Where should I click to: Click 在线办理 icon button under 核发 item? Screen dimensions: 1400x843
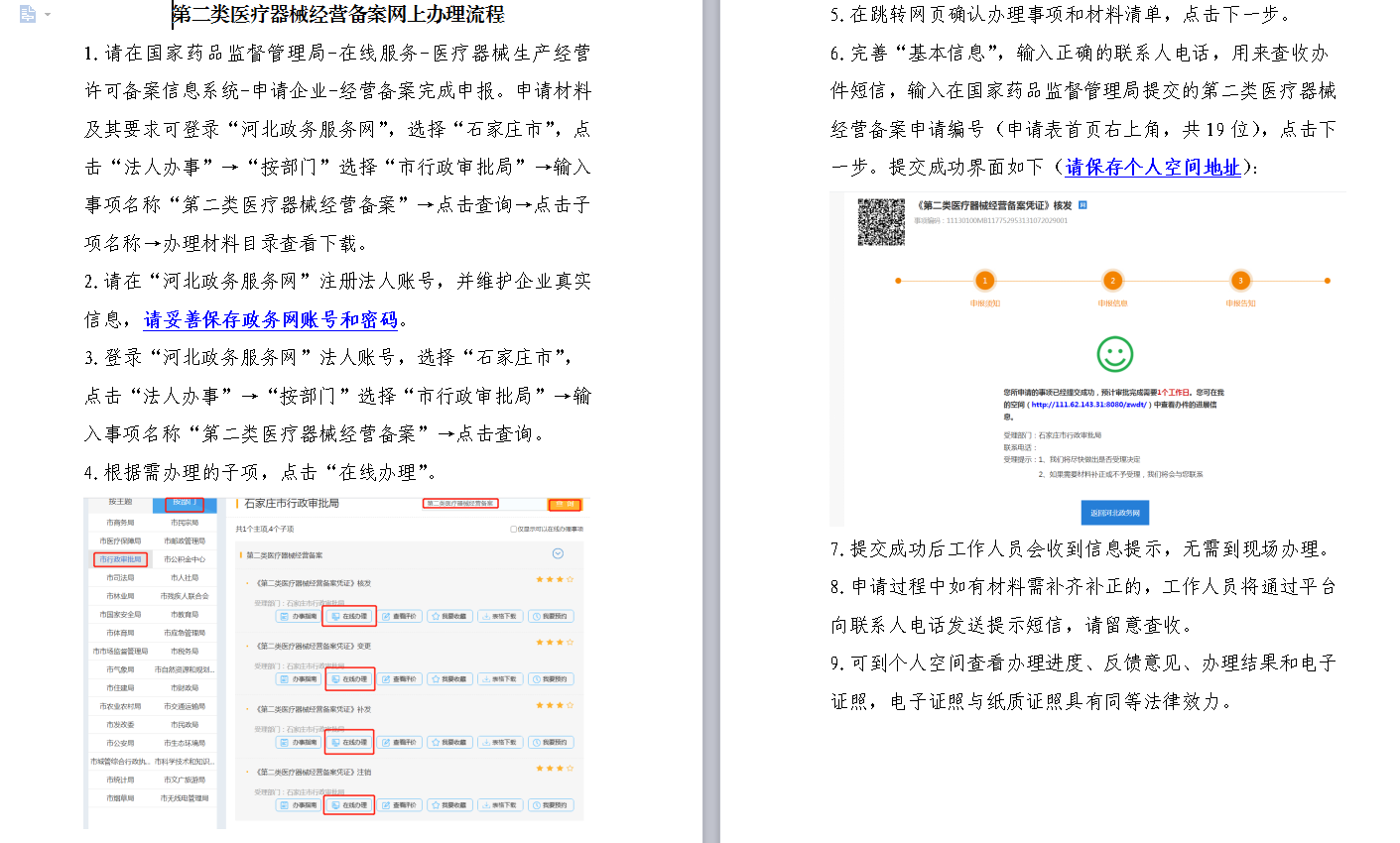(349, 616)
